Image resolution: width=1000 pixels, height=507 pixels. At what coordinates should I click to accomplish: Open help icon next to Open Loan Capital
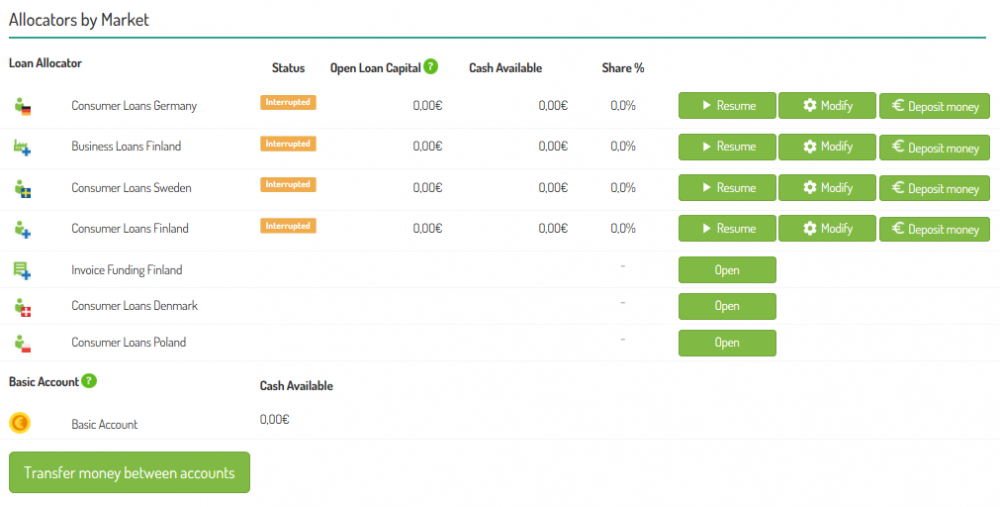coord(430,67)
